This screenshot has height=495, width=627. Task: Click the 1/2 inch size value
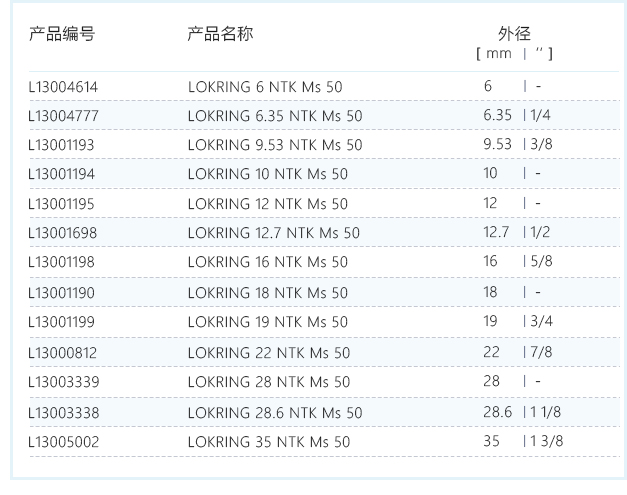pos(540,232)
